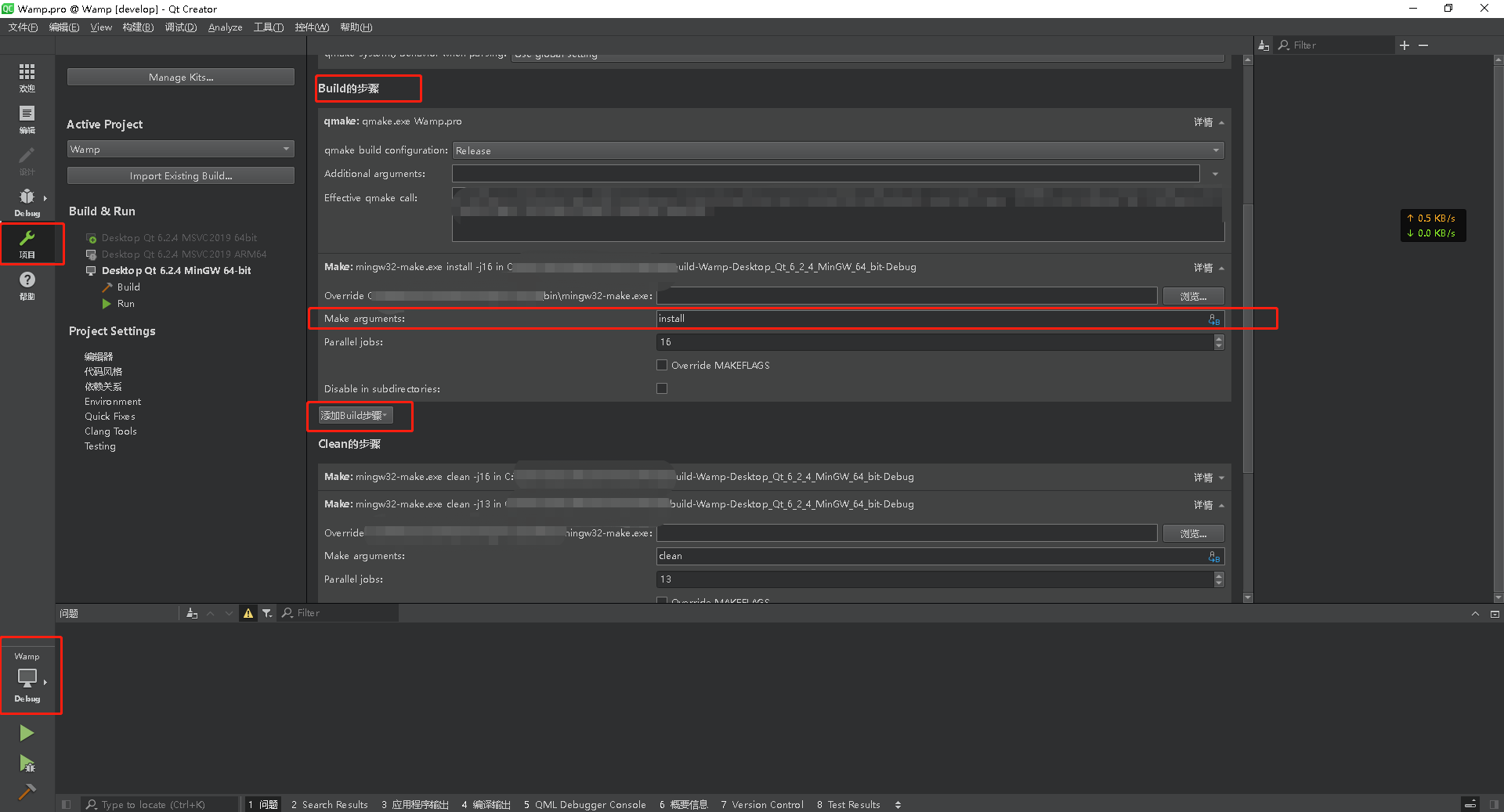Open more output panes arrows in status bar
The width and height of the screenshot is (1504, 812).
pos(898,804)
